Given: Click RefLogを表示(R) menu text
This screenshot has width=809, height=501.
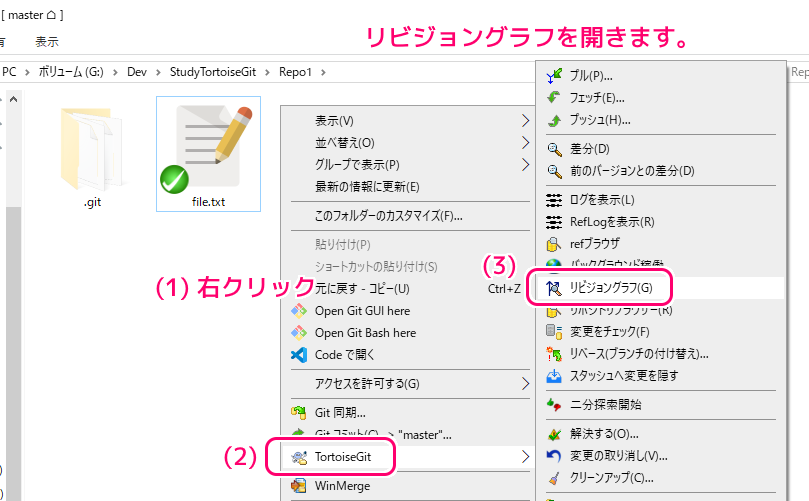Looking at the screenshot, I should point(612,222).
